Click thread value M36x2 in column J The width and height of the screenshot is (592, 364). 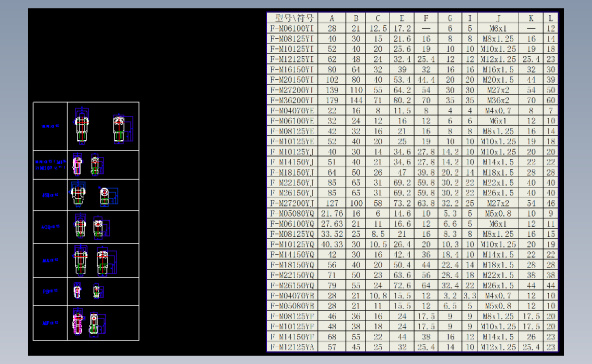pos(498,100)
